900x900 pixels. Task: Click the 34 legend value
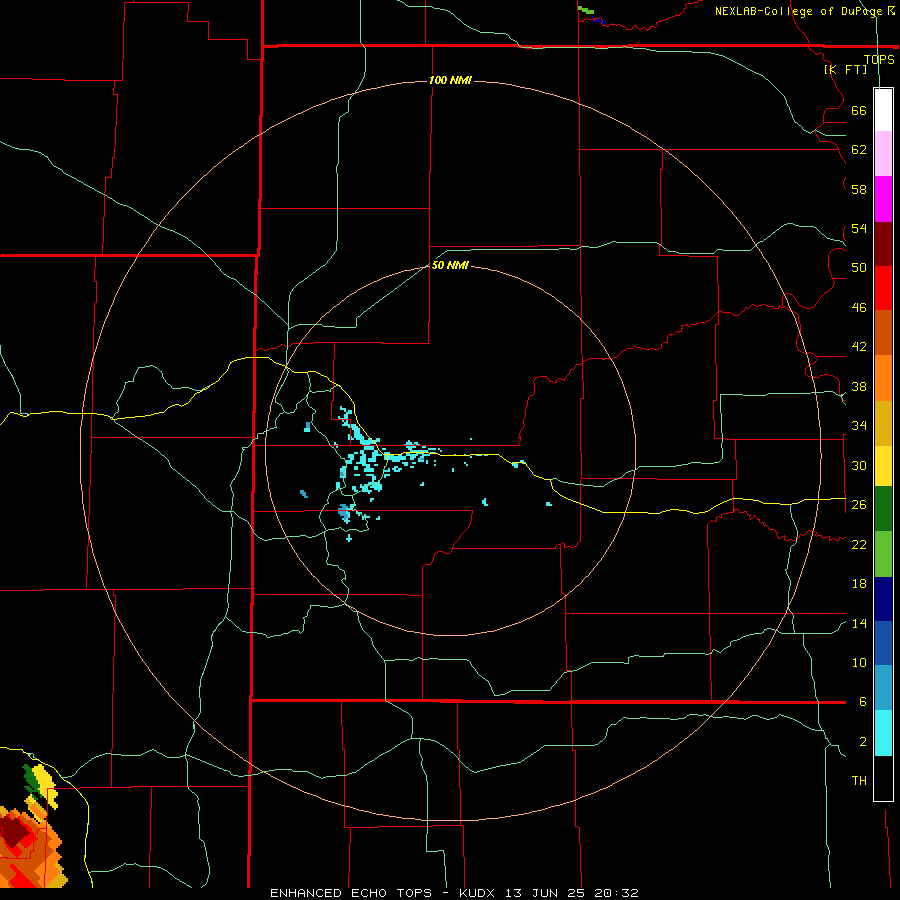pyautogui.click(x=859, y=426)
